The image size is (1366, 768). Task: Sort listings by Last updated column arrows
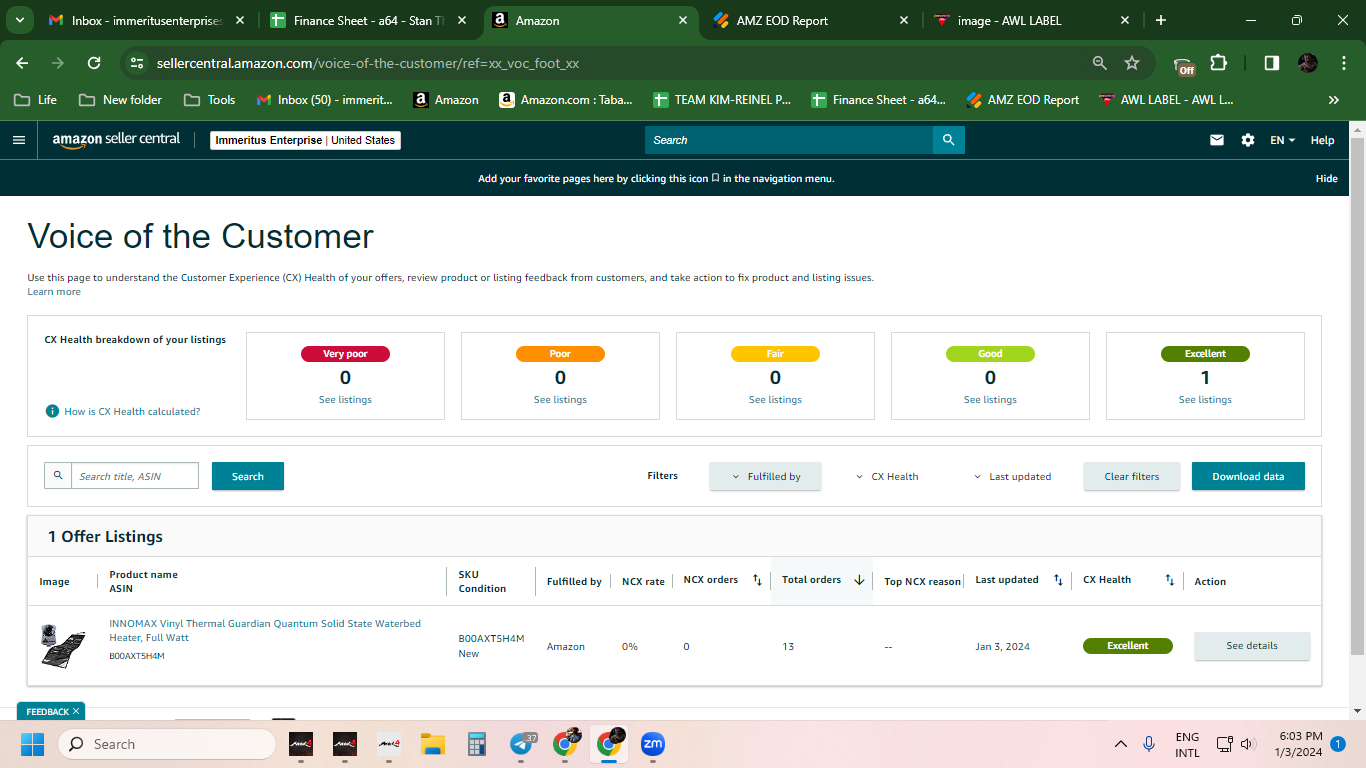pyautogui.click(x=1058, y=580)
